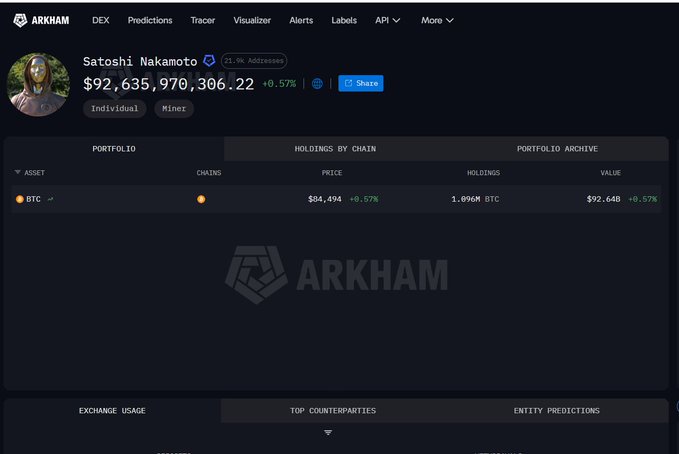The height and width of the screenshot is (454, 679).
Task: Click the Satoshi Nakamoto name heading
Action: click(x=140, y=62)
